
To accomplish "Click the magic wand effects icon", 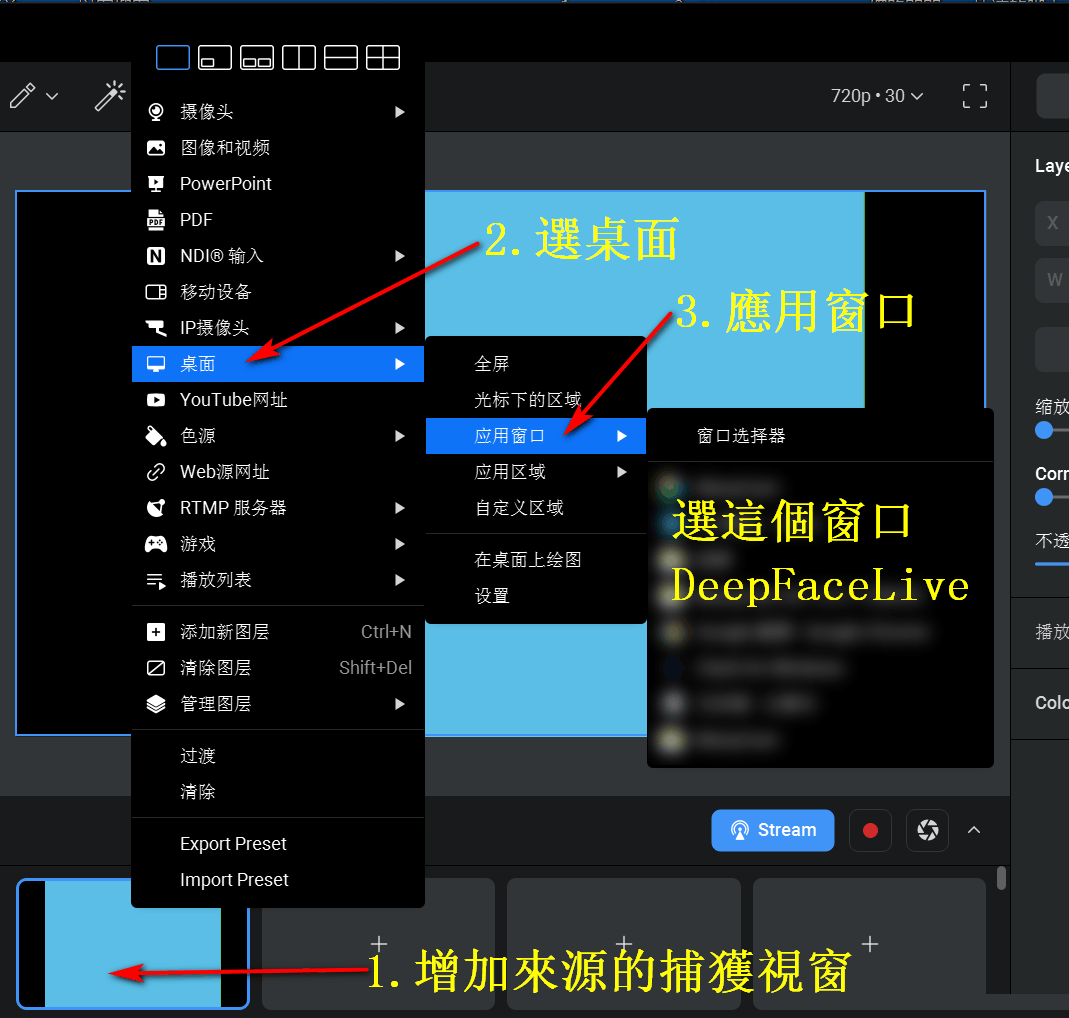I will pos(110,96).
